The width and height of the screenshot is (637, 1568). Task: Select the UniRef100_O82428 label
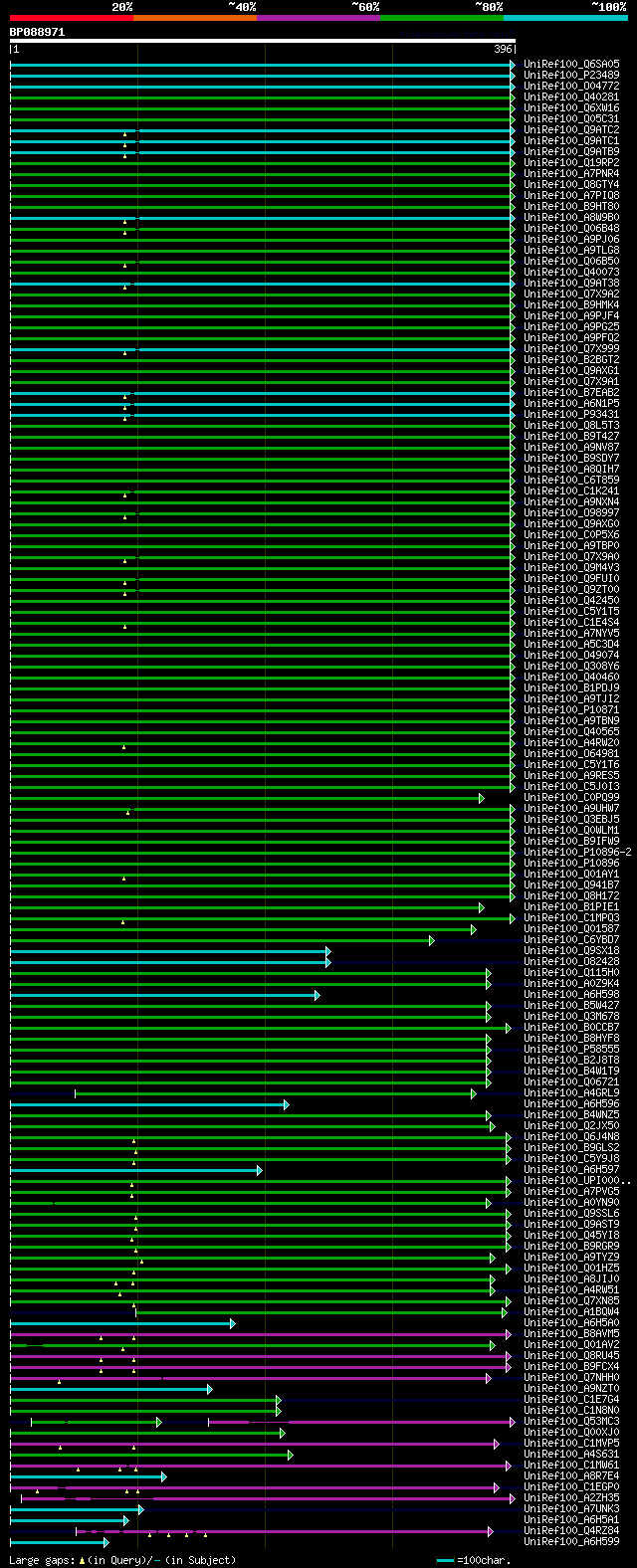[571, 962]
